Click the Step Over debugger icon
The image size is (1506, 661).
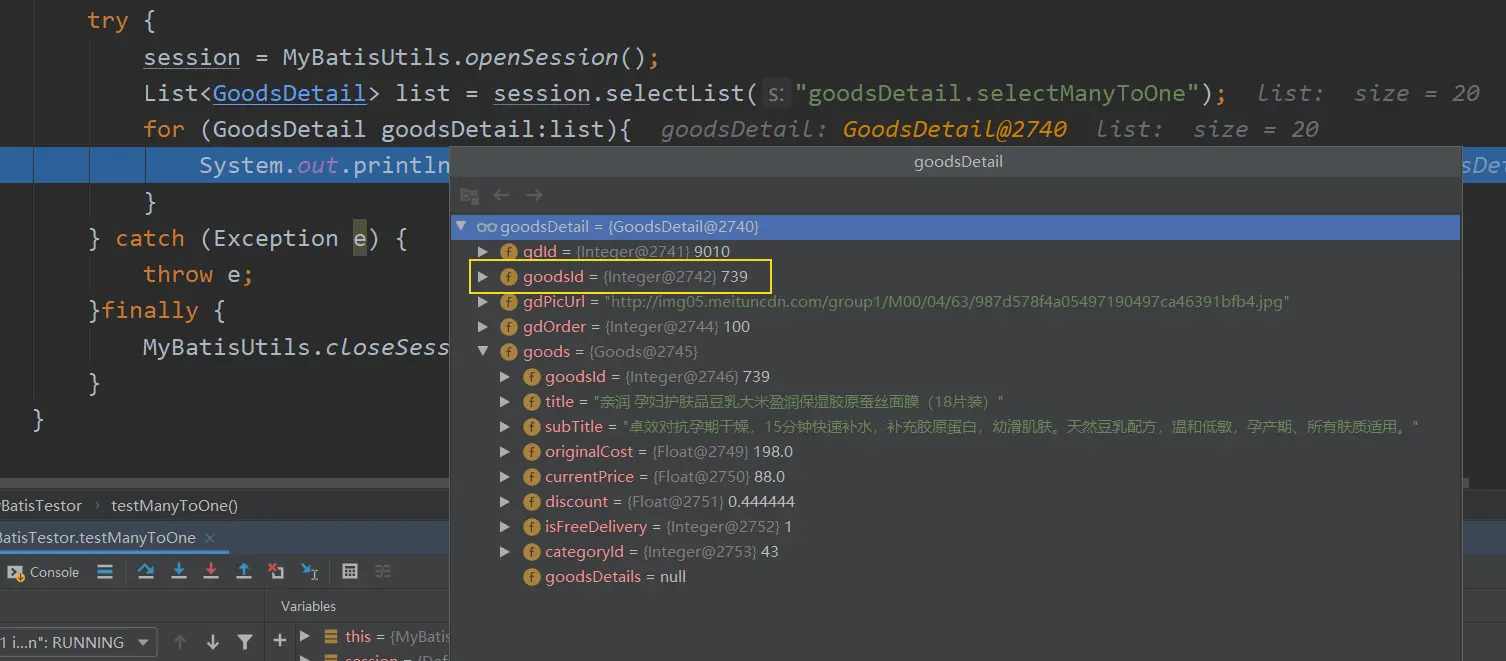pos(146,571)
